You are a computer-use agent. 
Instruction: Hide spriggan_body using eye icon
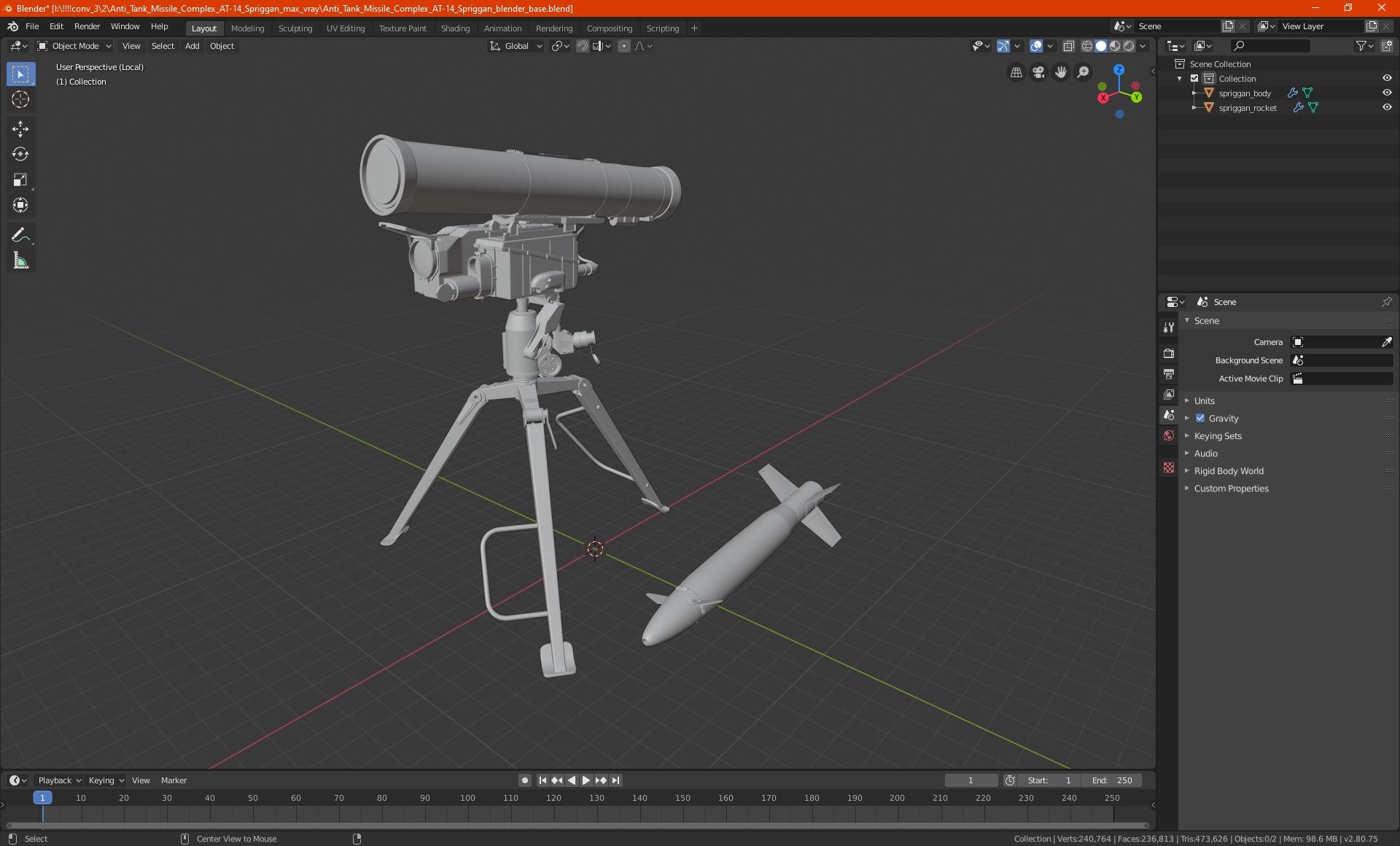click(1387, 93)
